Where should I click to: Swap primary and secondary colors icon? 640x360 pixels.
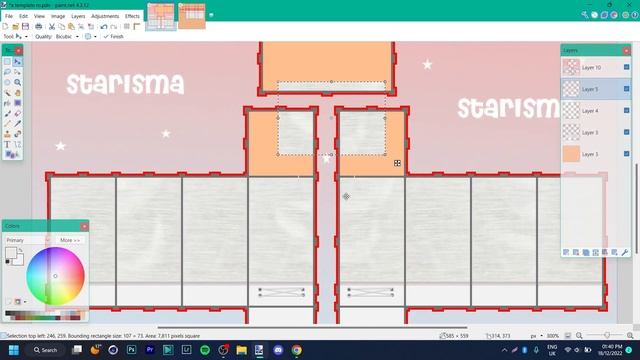[x=20, y=249]
